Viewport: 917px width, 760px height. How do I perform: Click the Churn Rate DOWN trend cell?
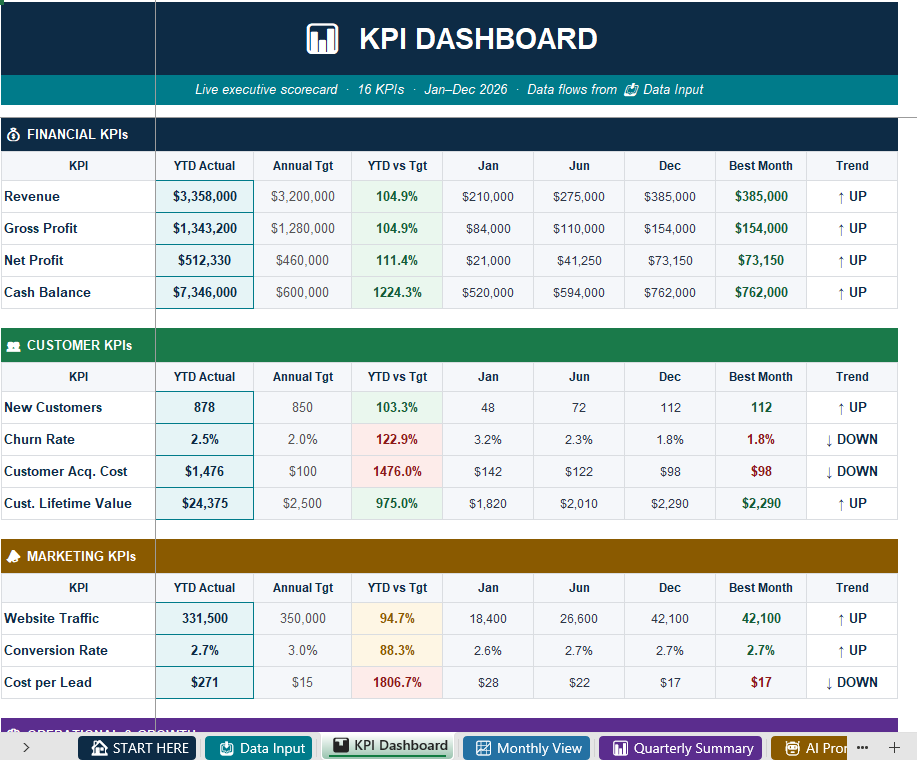pyautogui.click(x=852, y=440)
